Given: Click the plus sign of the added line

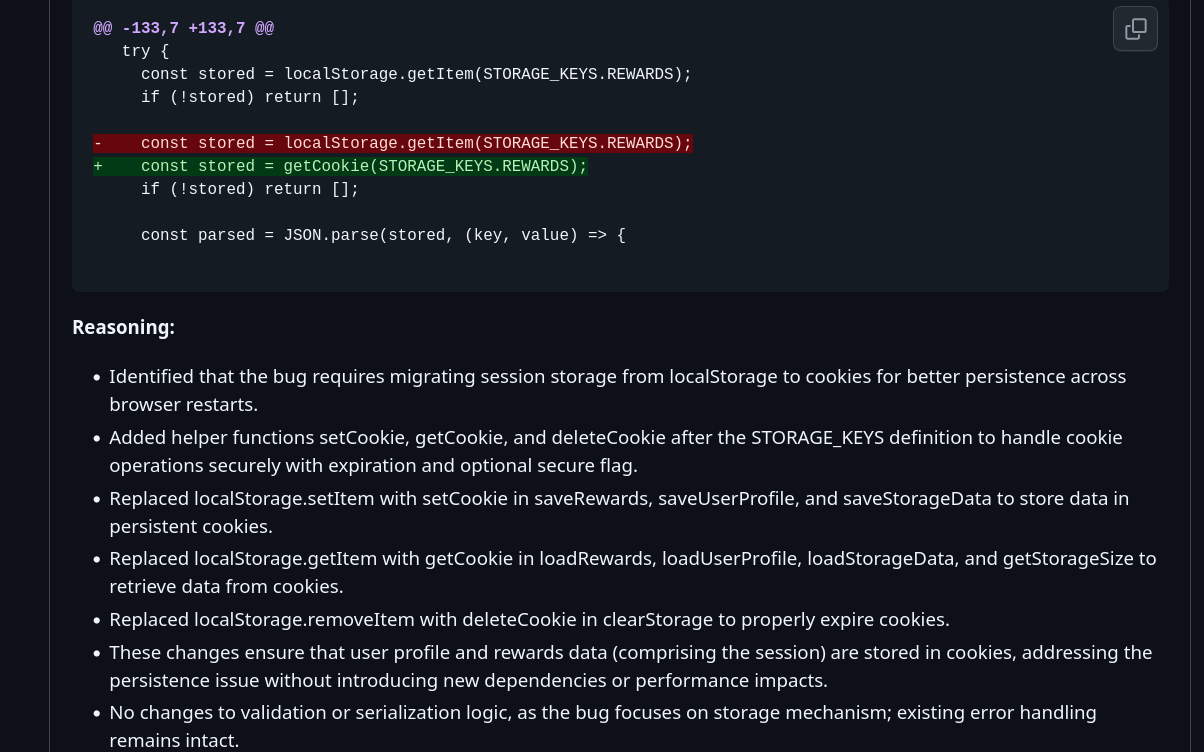Looking at the screenshot, I should click(x=98, y=166).
